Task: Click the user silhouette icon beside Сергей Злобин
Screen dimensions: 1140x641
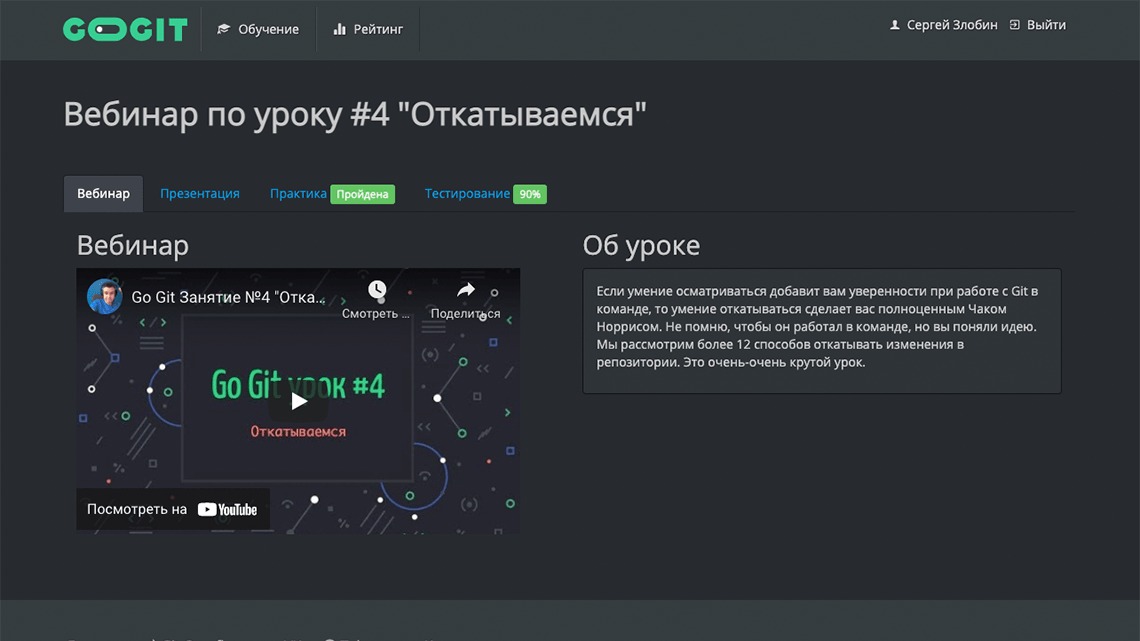Action: click(893, 24)
